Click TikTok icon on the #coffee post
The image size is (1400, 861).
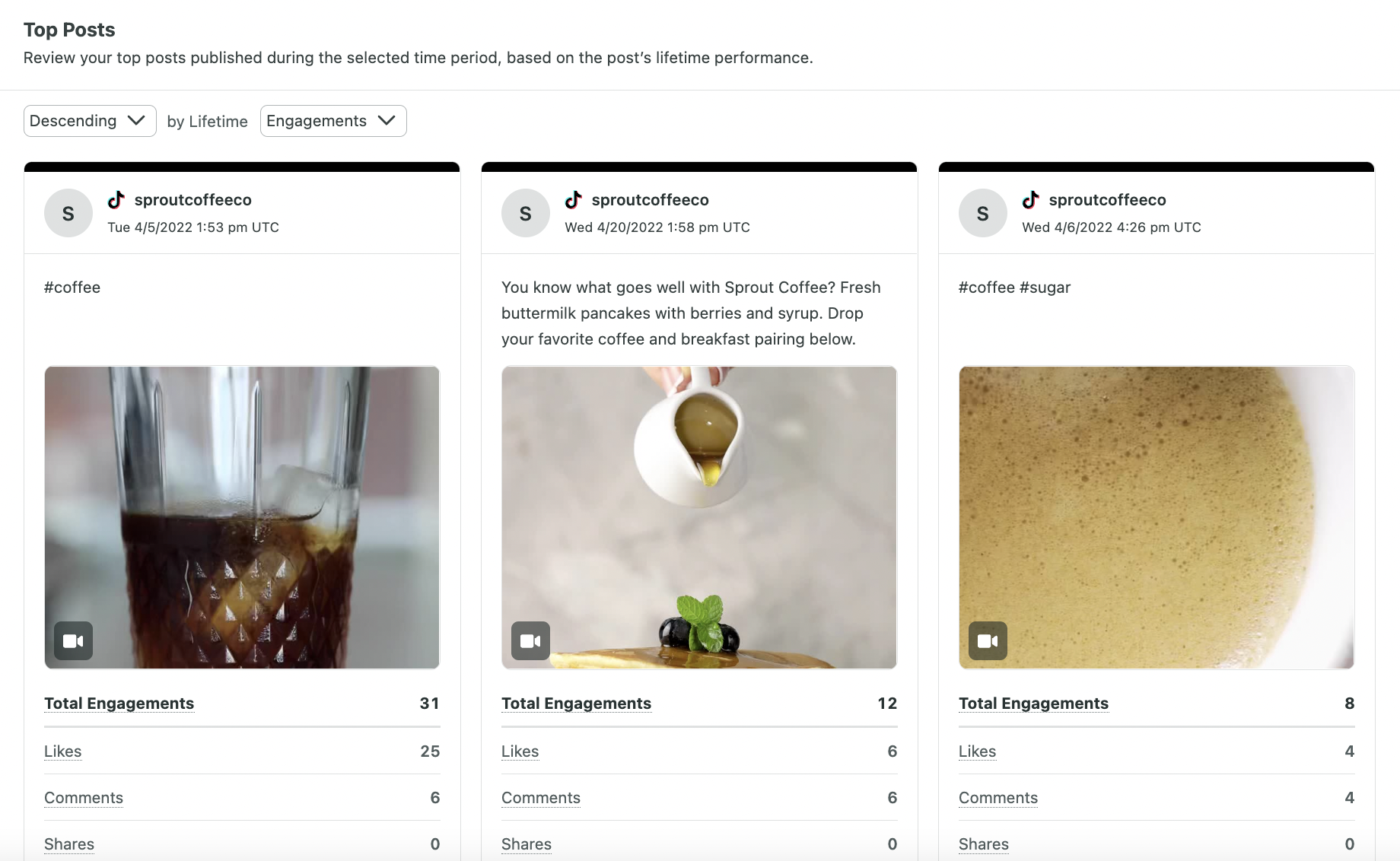(x=116, y=200)
